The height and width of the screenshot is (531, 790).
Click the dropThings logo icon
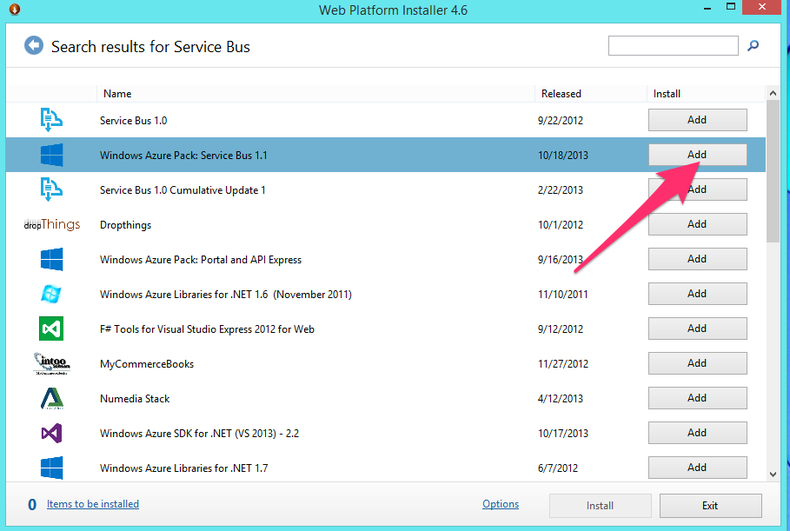click(x=52, y=224)
